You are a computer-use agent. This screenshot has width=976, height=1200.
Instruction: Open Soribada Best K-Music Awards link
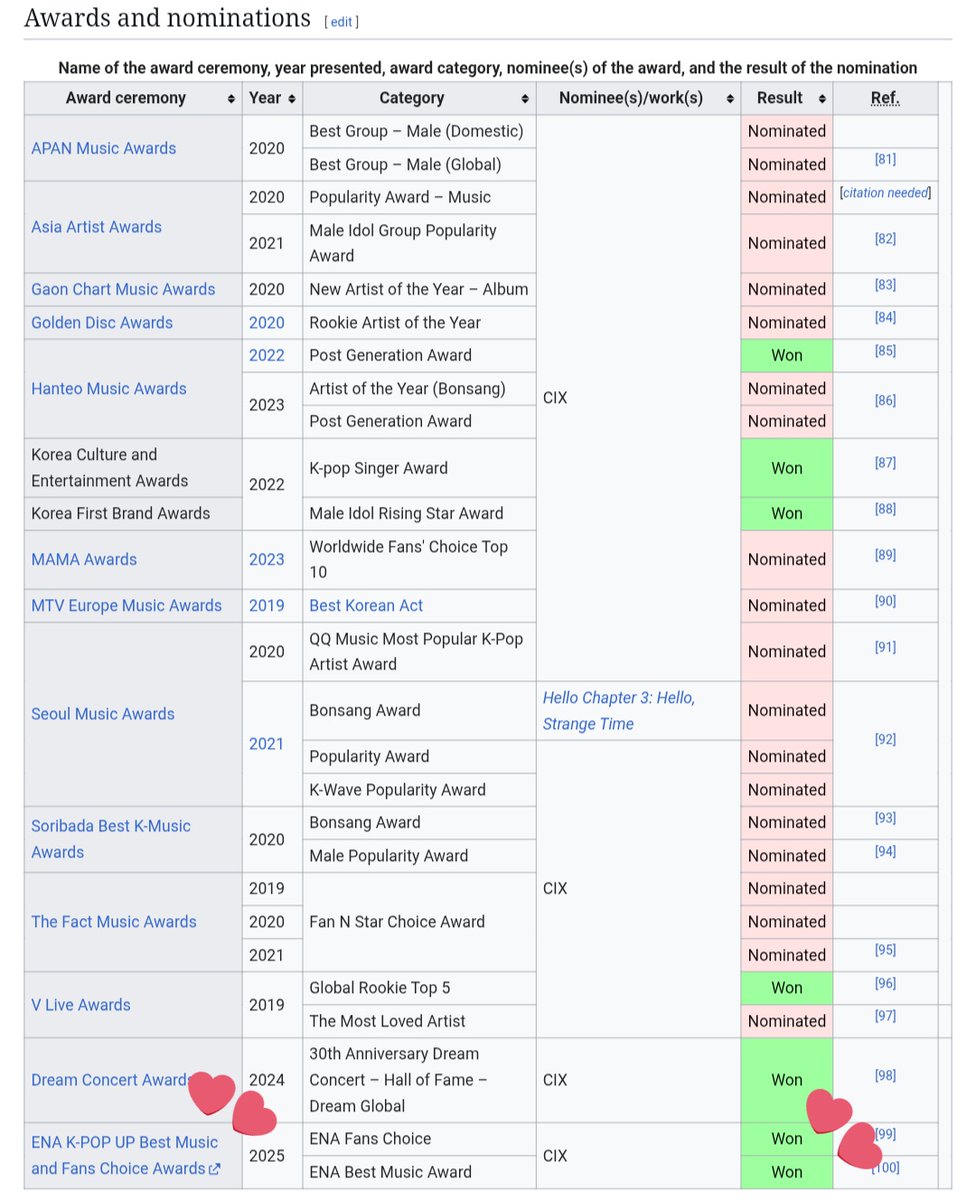point(111,839)
